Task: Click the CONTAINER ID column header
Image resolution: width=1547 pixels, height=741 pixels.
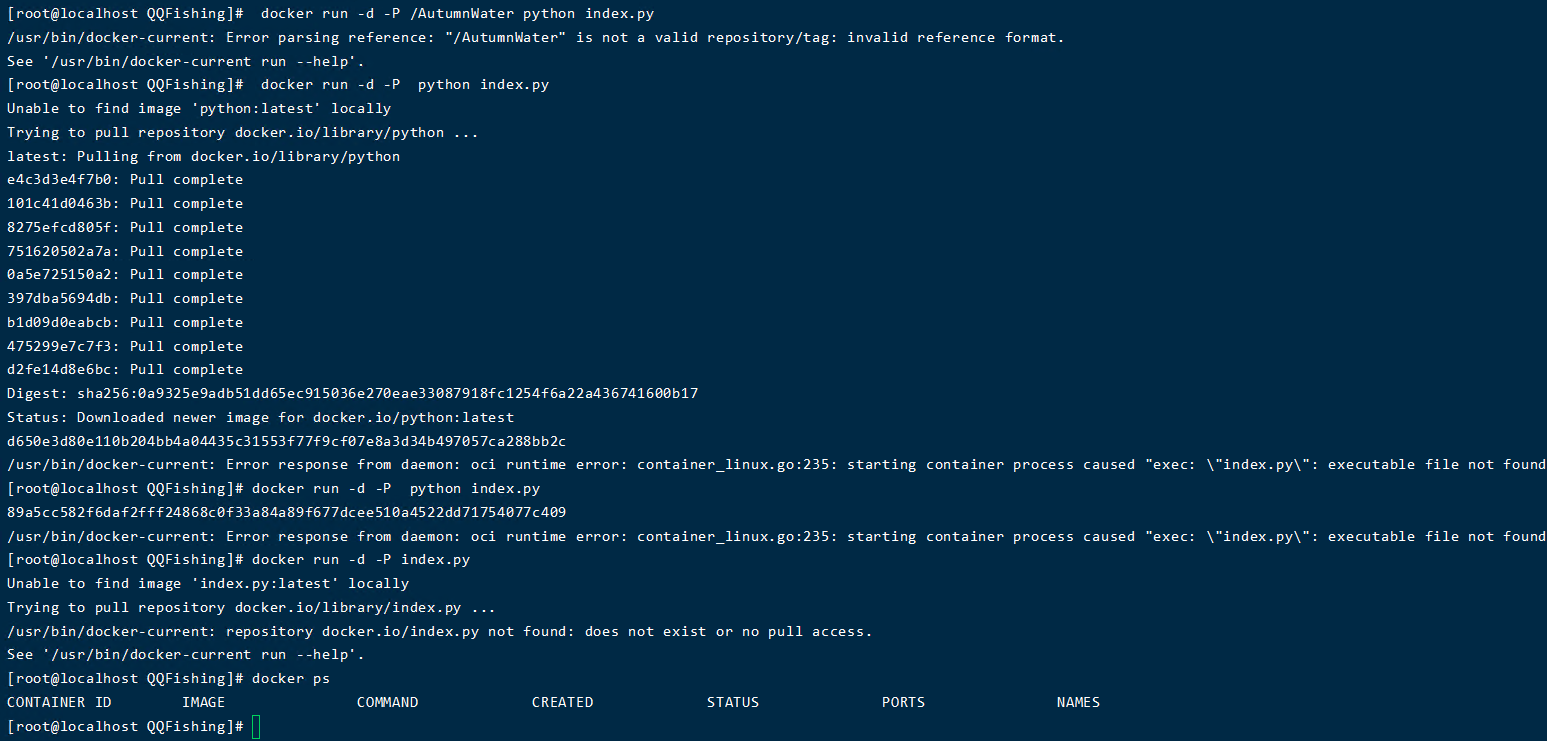Action: pos(59,702)
